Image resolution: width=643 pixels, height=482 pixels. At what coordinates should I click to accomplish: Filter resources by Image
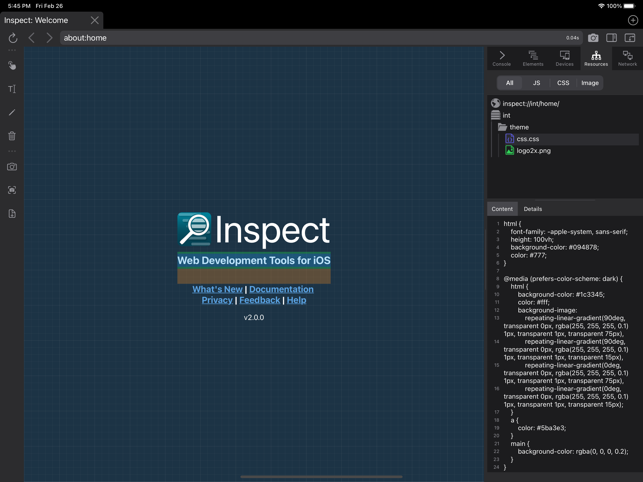tap(590, 83)
